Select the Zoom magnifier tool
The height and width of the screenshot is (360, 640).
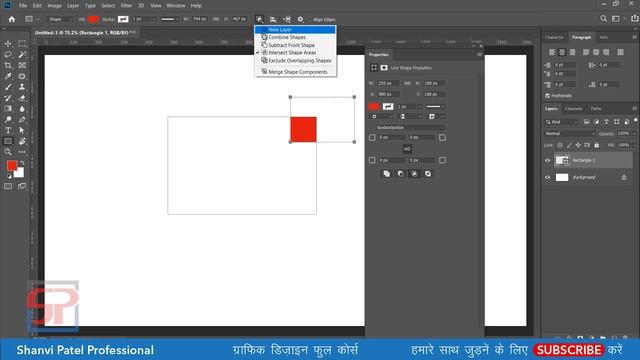(8, 152)
